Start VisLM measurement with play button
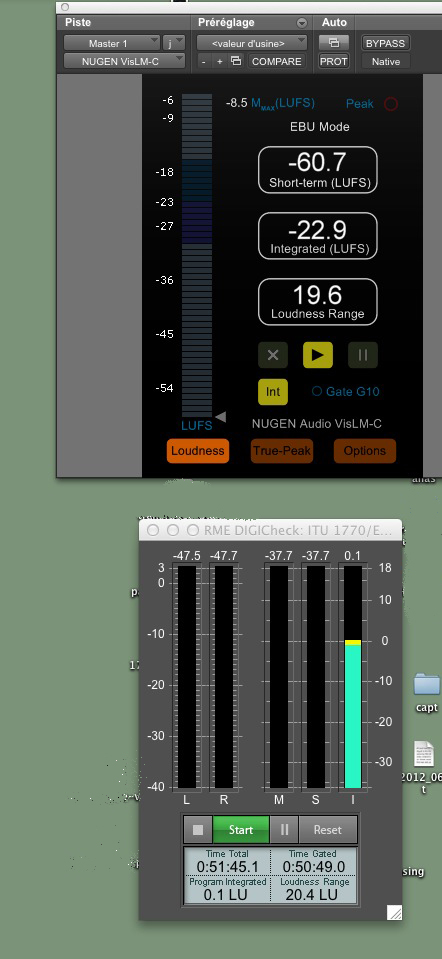The image size is (442, 959). click(318, 355)
